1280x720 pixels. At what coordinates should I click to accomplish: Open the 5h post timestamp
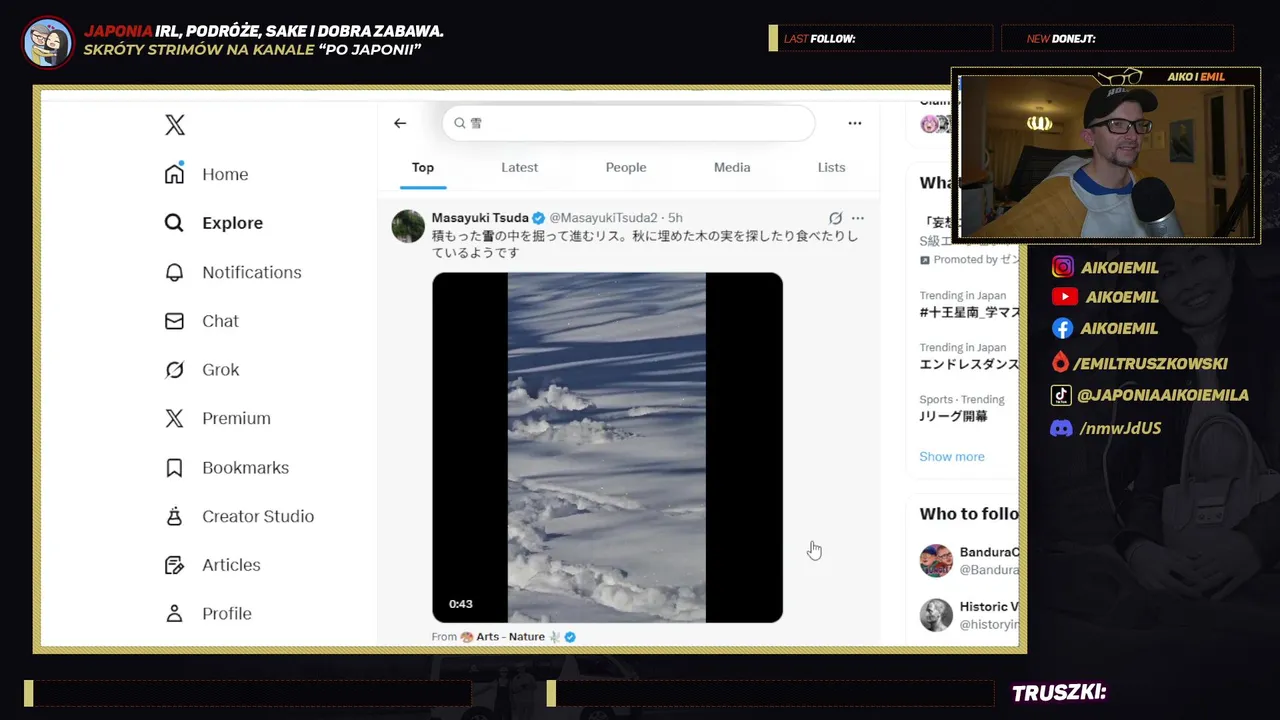click(x=675, y=218)
